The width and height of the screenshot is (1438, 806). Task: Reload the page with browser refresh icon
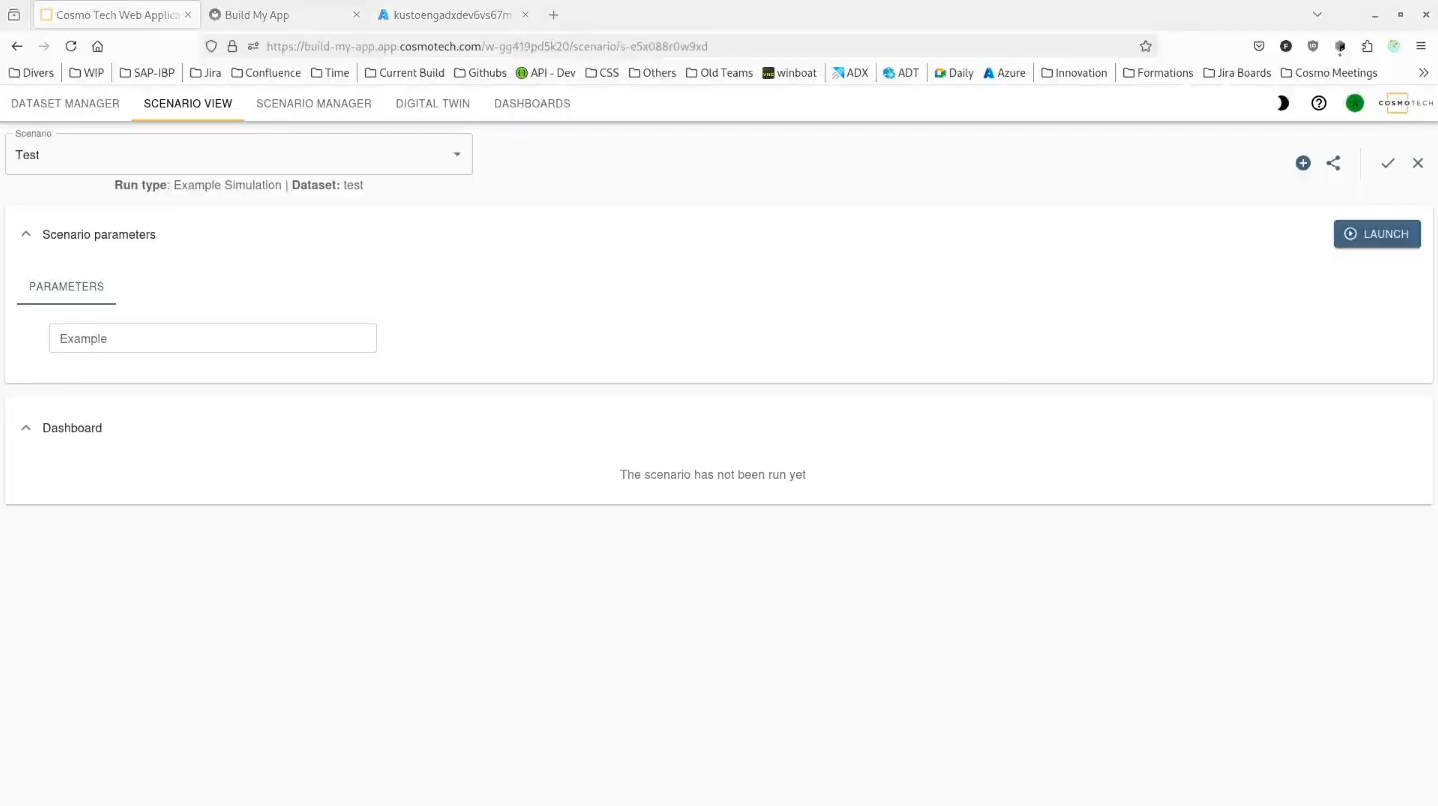pyautogui.click(x=71, y=46)
